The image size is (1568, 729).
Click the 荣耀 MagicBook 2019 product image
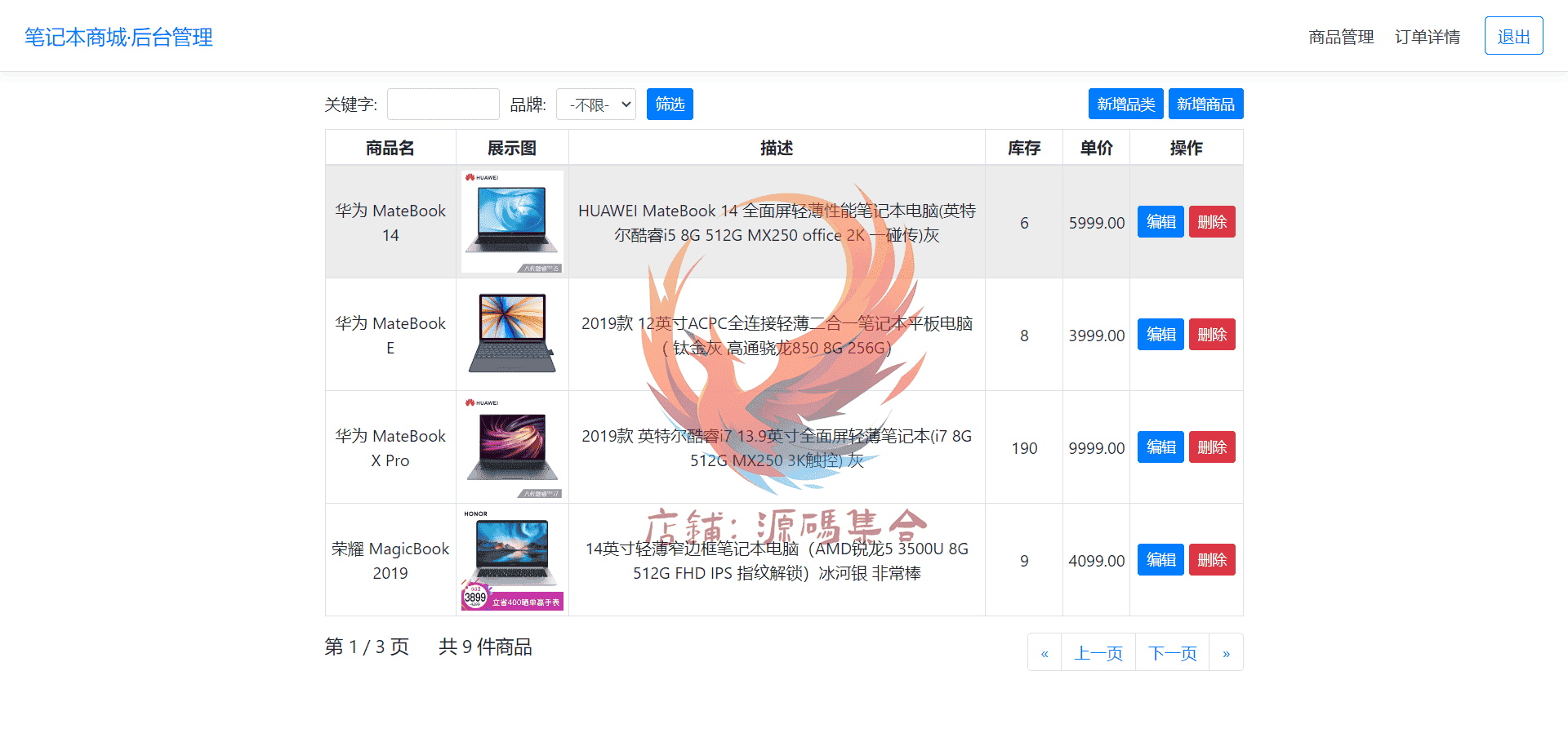512,560
